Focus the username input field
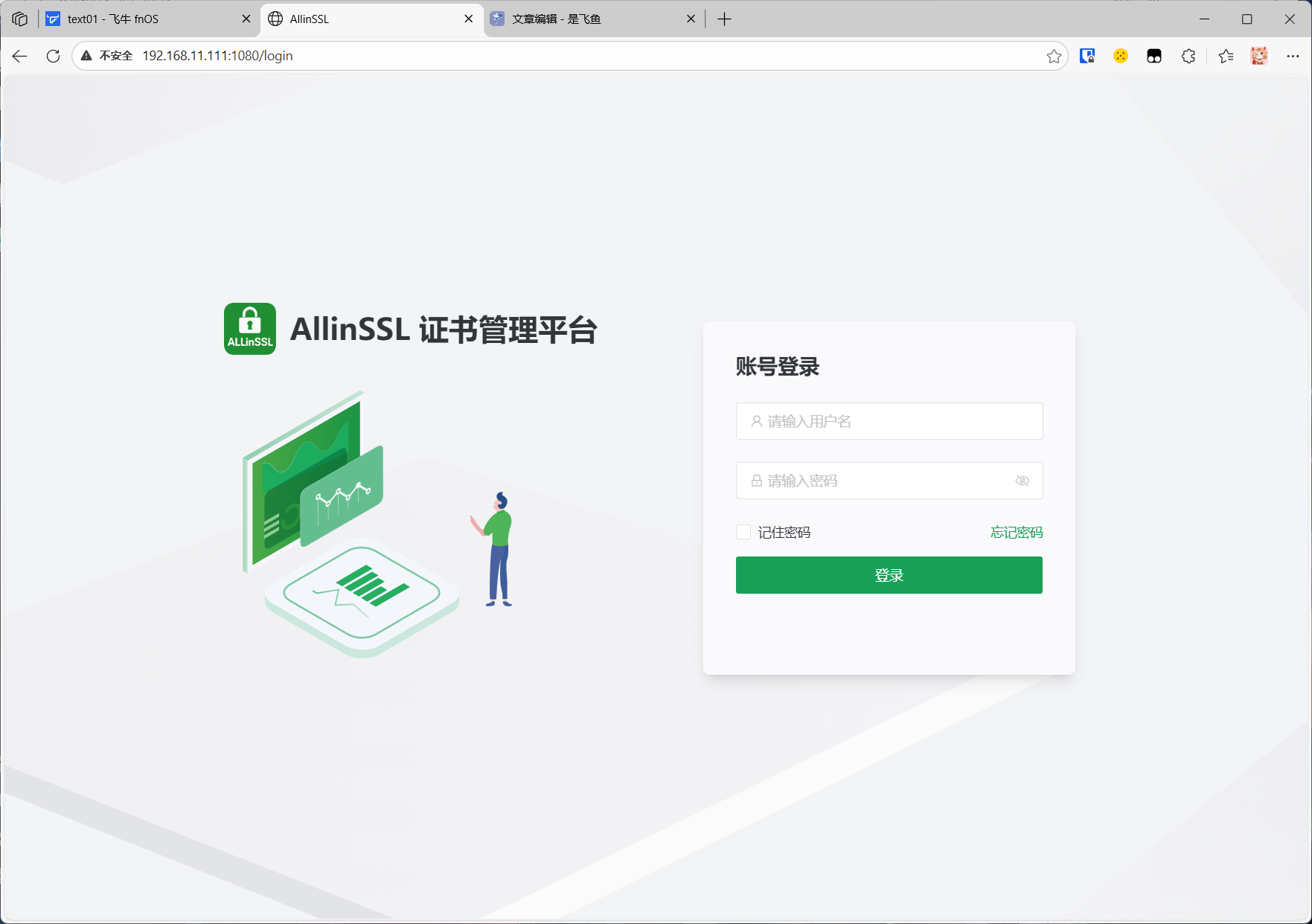 coord(889,421)
